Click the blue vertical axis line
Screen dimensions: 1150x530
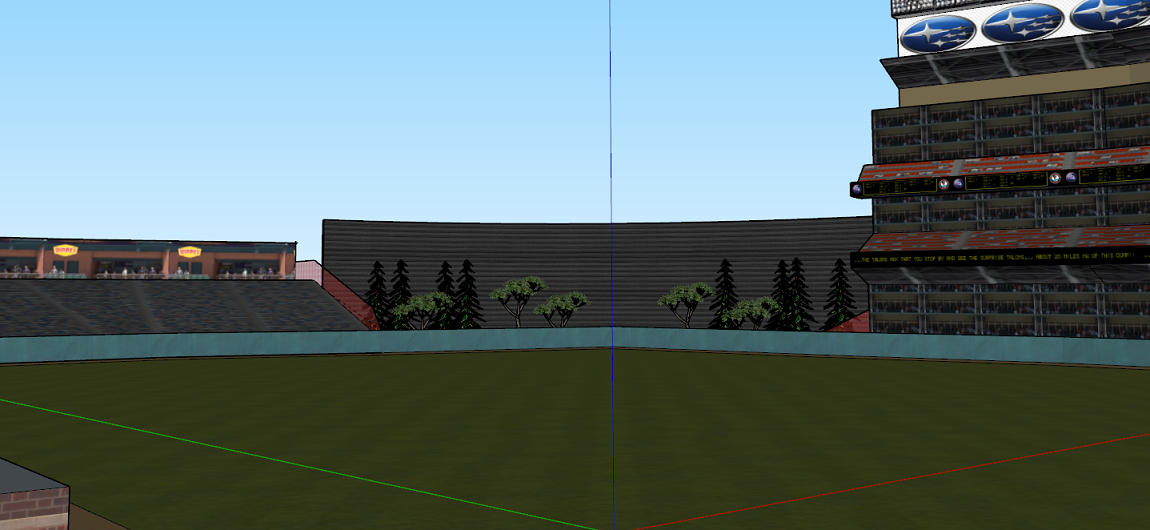[x=610, y=150]
